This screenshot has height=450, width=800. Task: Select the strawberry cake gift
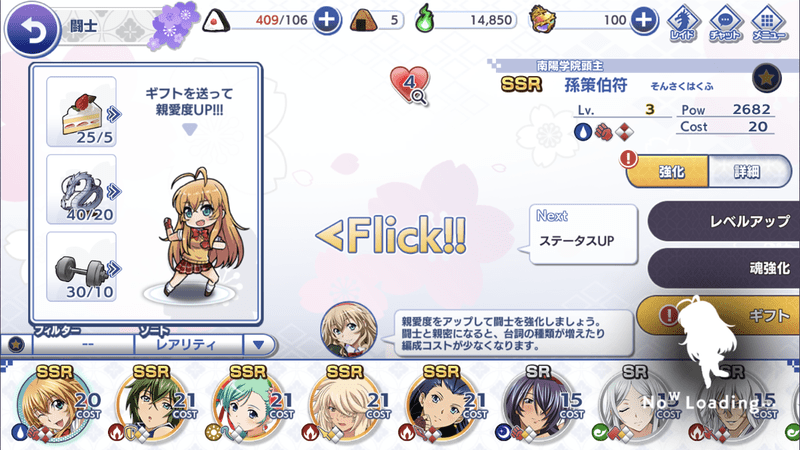(x=82, y=112)
